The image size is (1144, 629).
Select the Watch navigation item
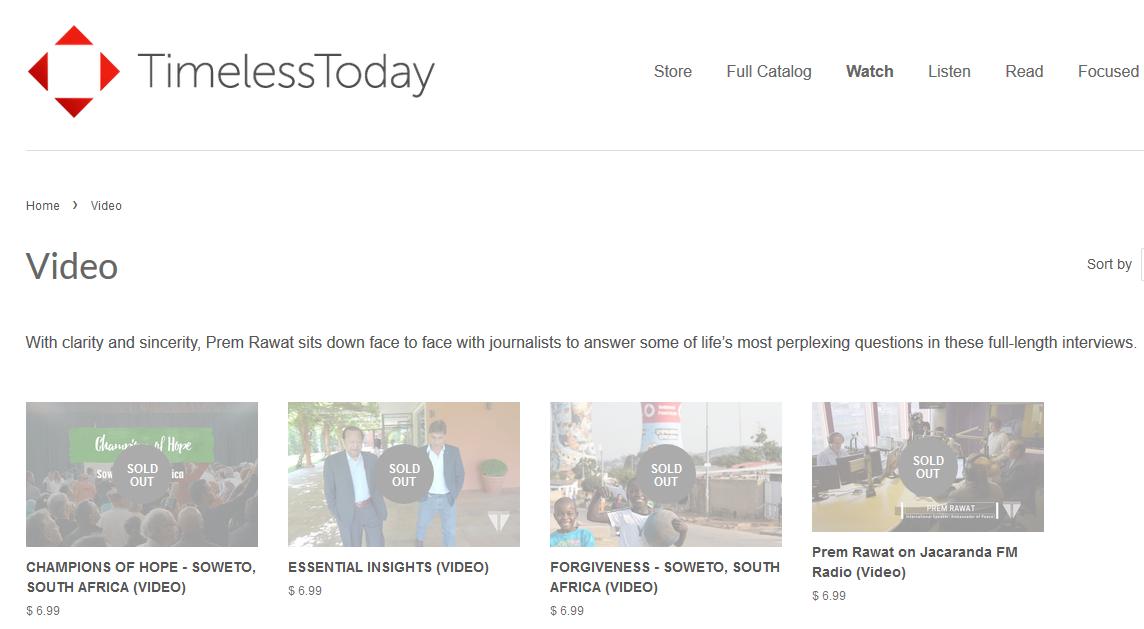(869, 71)
